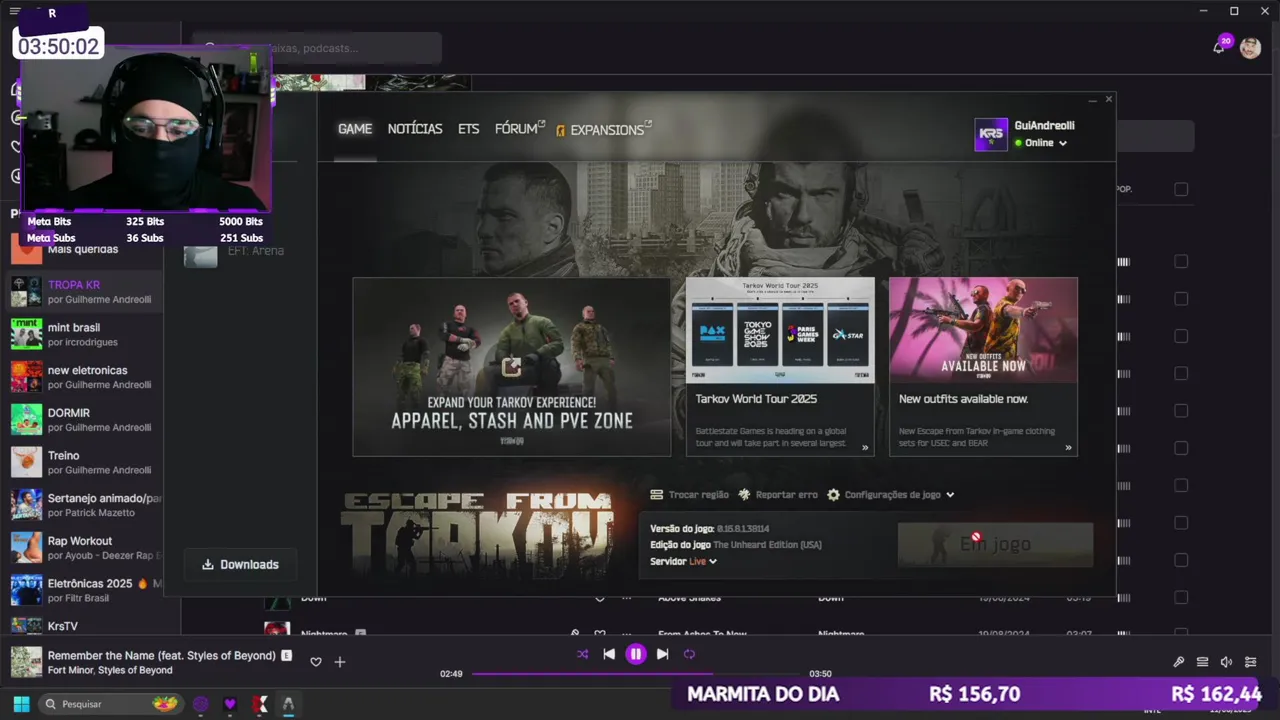Open the Treino playlist
This screenshot has height=720, width=1280.
(x=86, y=462)
